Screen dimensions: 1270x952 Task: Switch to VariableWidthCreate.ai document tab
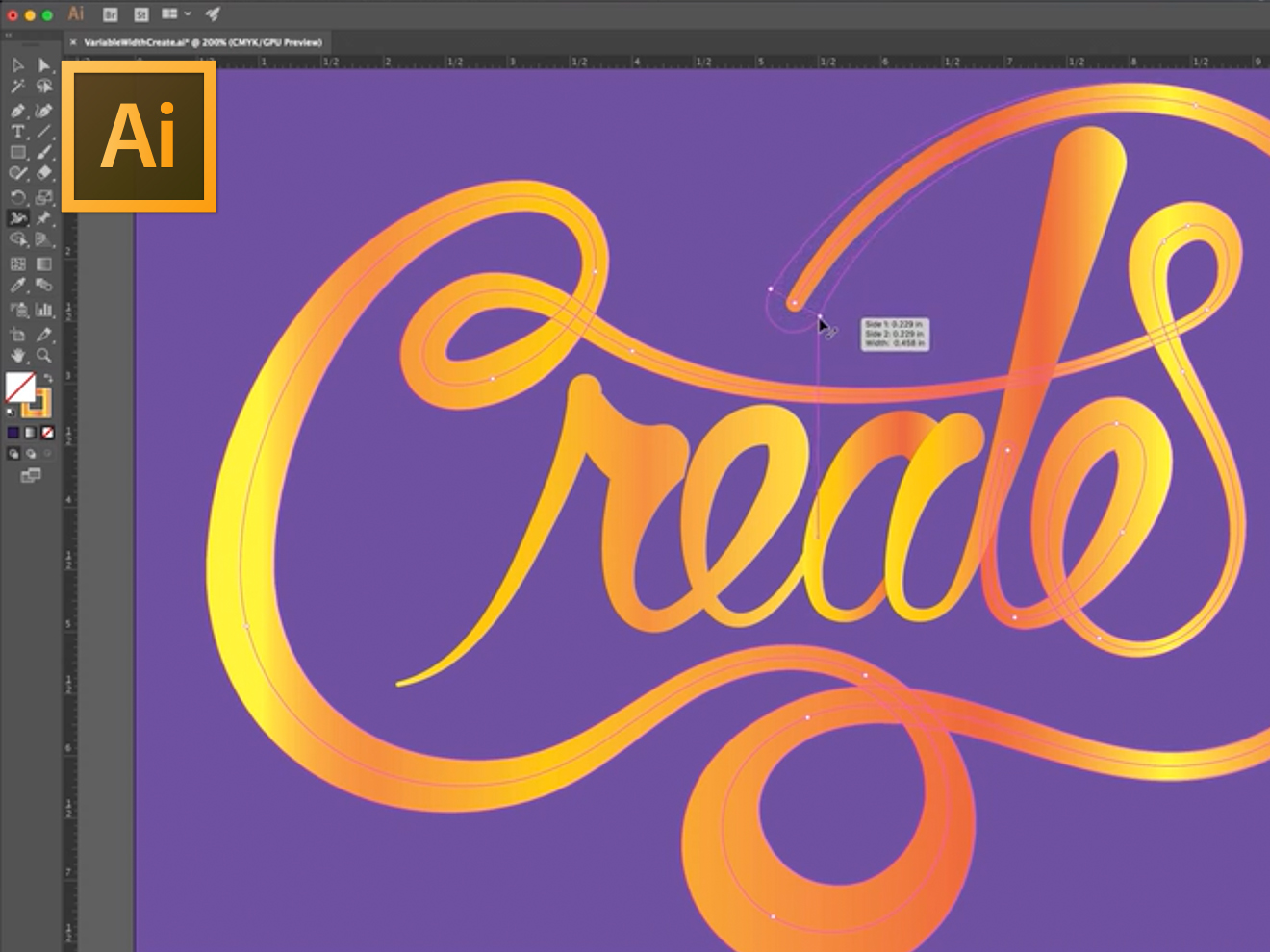202,42
